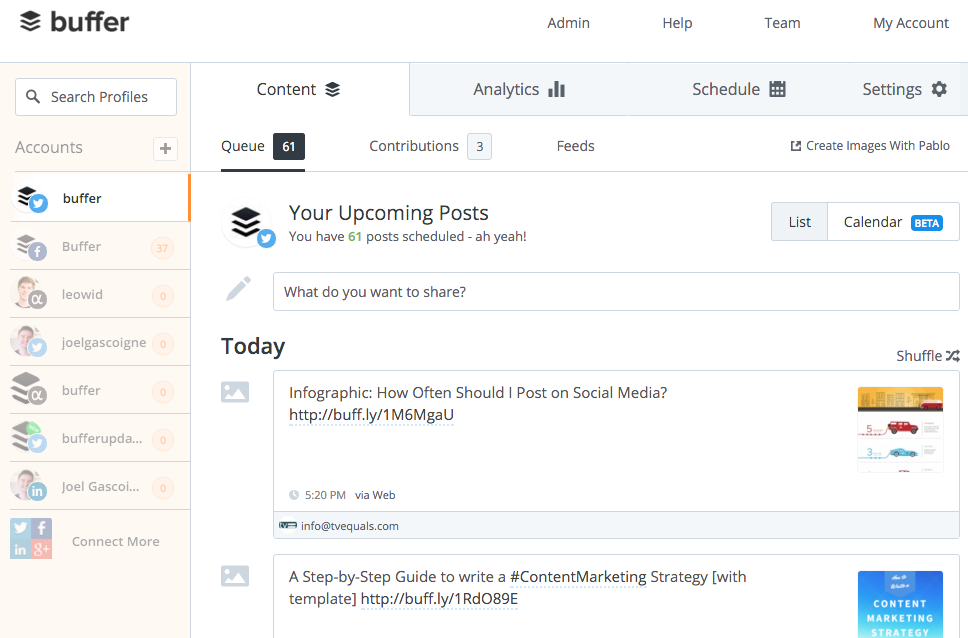968x638 pixels.
Task: Click the stack icon beside Content
Action: click(333, 90)
